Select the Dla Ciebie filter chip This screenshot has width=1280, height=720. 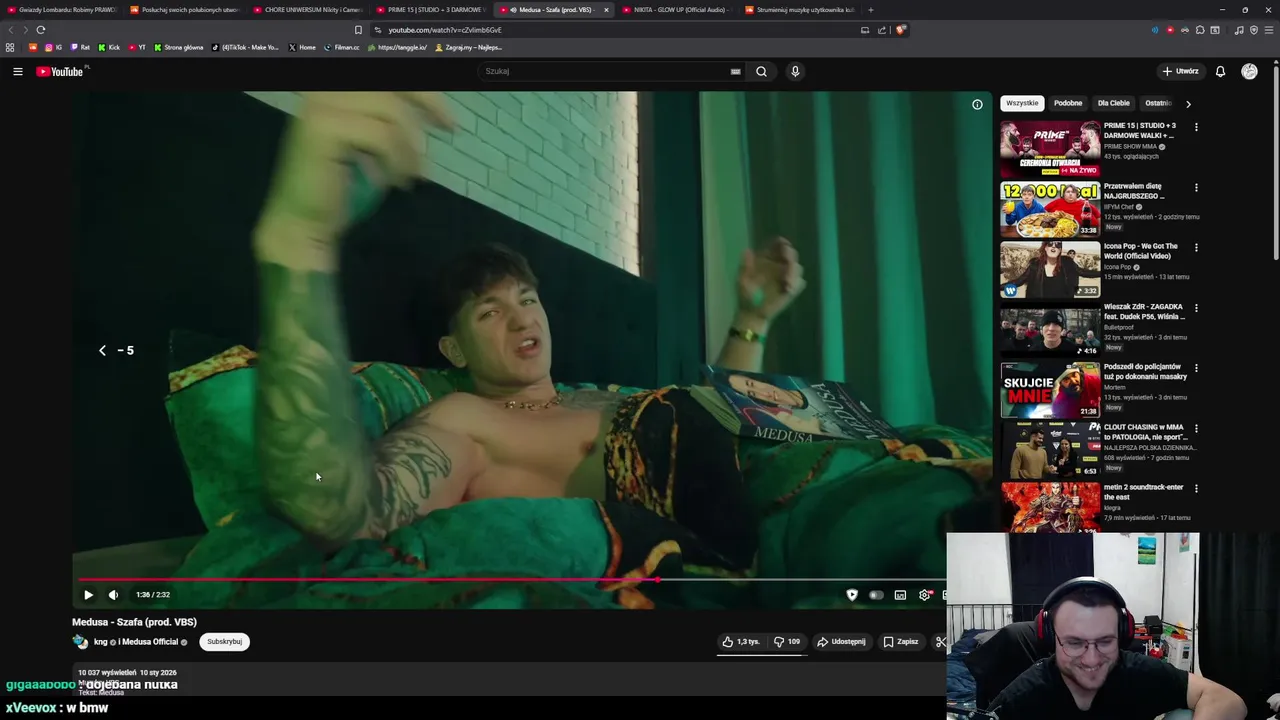pyautogui.click(x=1113, y=103)
